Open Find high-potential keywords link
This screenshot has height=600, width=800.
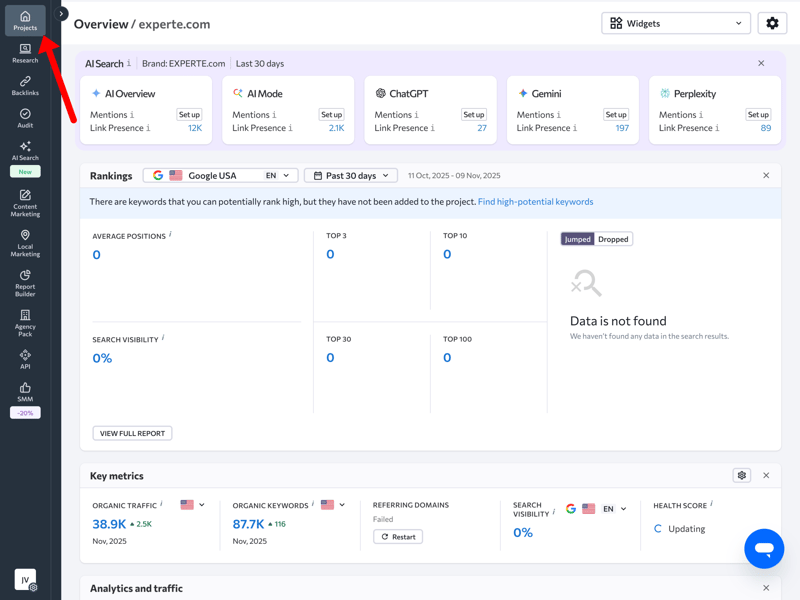[535, 202]
